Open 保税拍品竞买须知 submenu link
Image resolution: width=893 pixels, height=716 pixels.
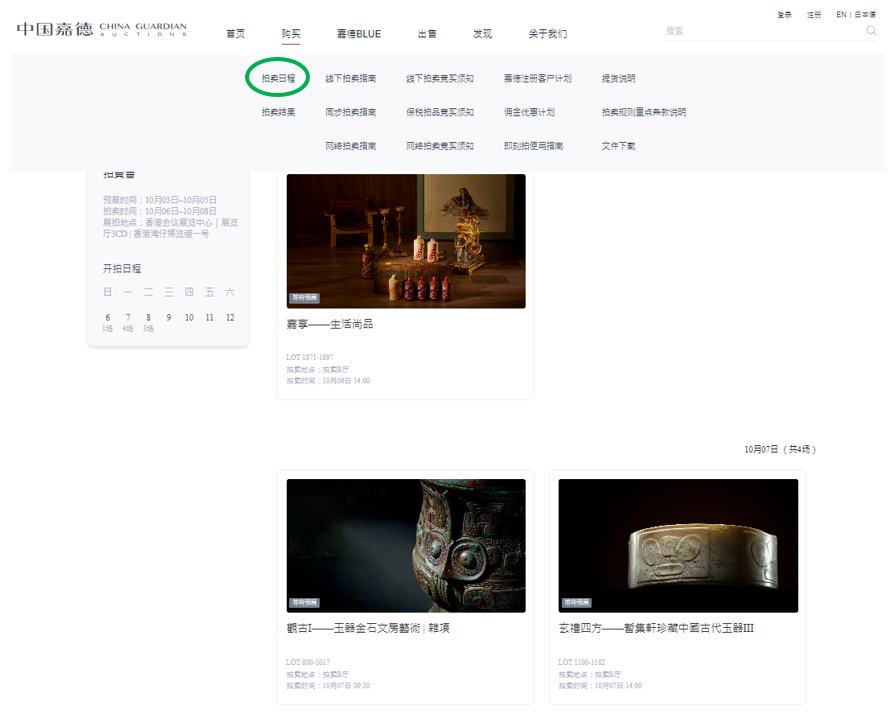click(x=440, y=112)
